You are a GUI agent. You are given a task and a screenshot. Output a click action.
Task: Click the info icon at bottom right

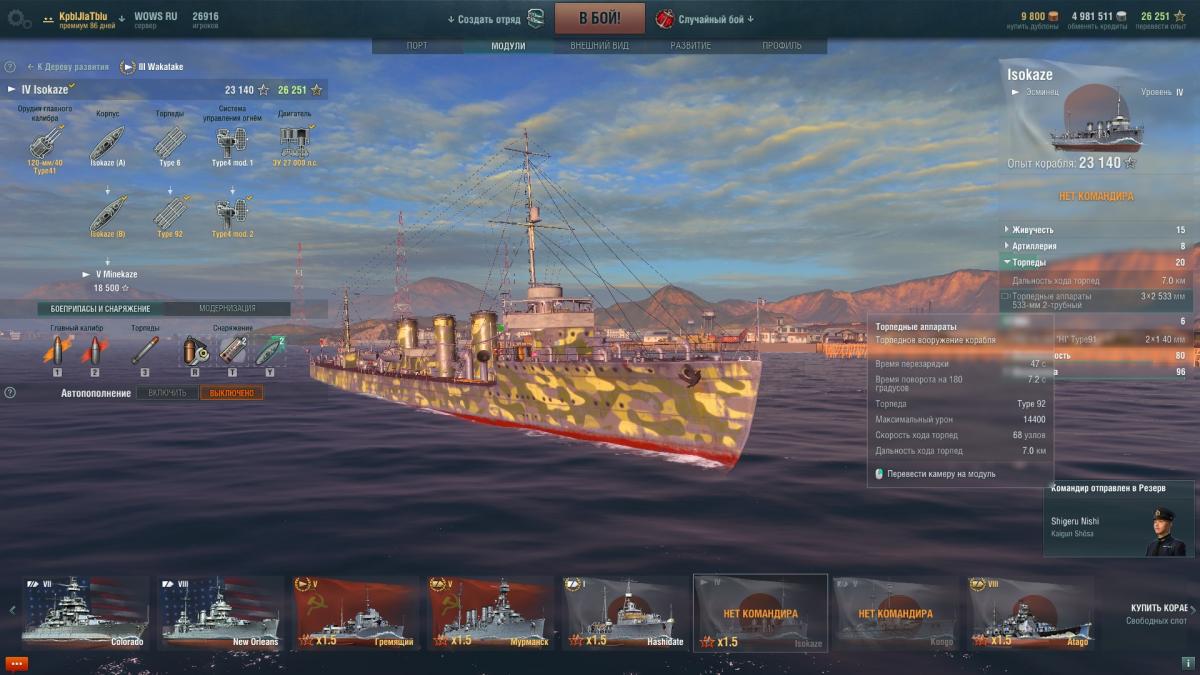1185,663
